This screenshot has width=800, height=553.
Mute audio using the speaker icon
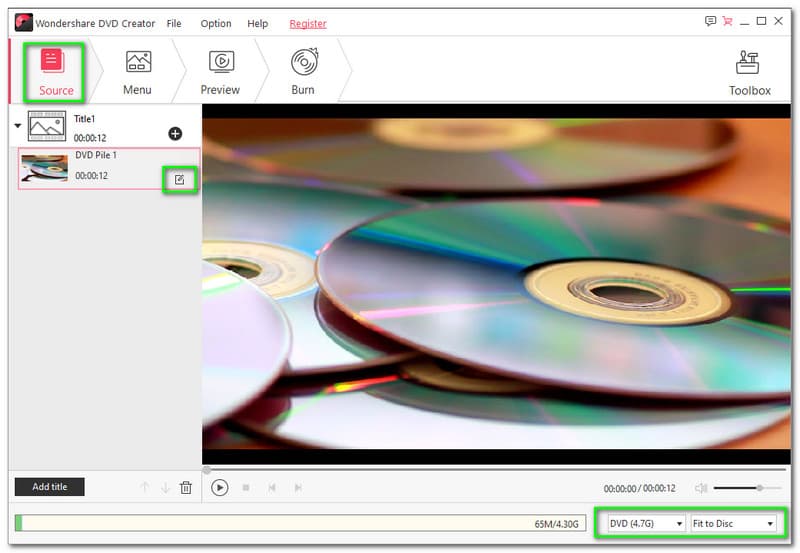[700, 488]
